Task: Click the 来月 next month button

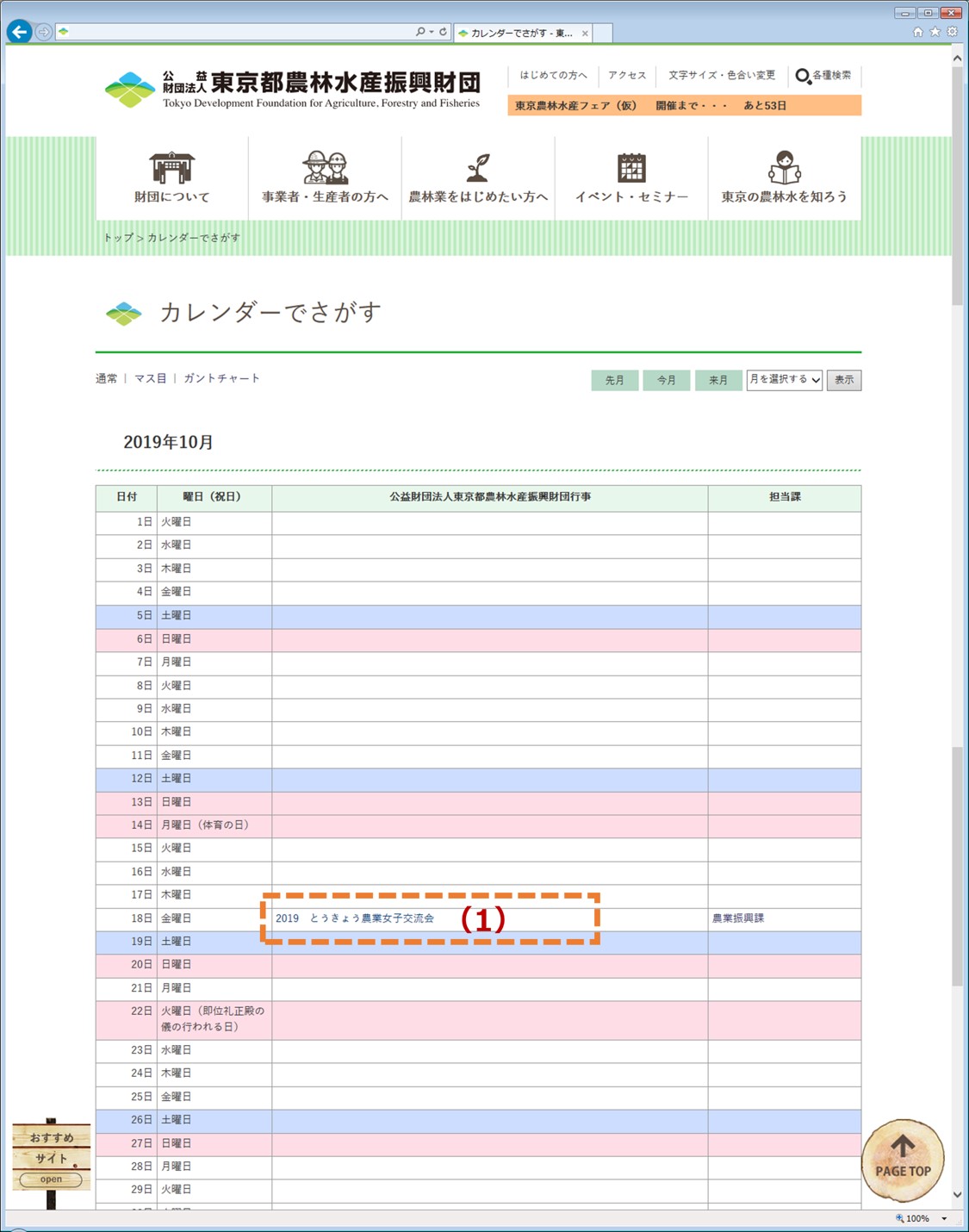Action: [x=718, y=380]
